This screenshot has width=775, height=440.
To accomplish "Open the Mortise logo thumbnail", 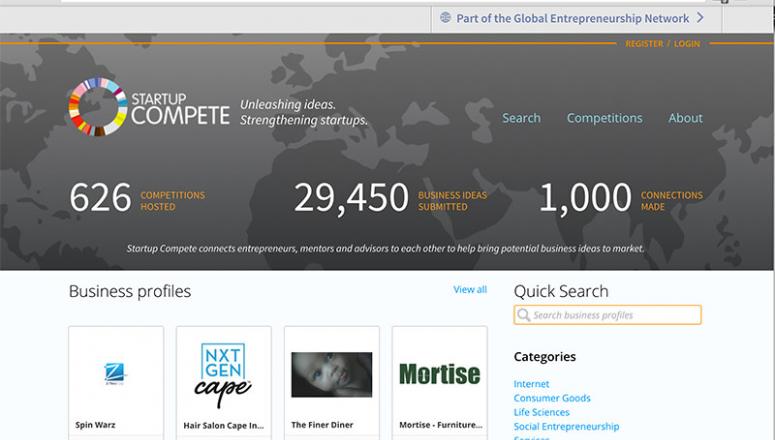I will click(x=439, y=374).
